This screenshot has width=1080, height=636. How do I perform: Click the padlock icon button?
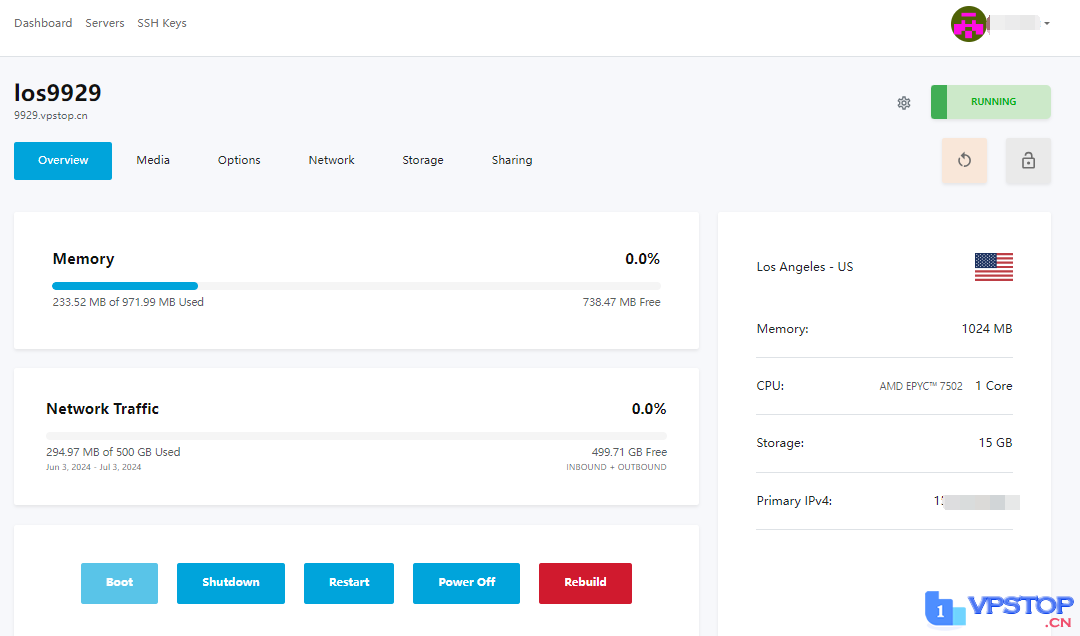coord(1028,160)
